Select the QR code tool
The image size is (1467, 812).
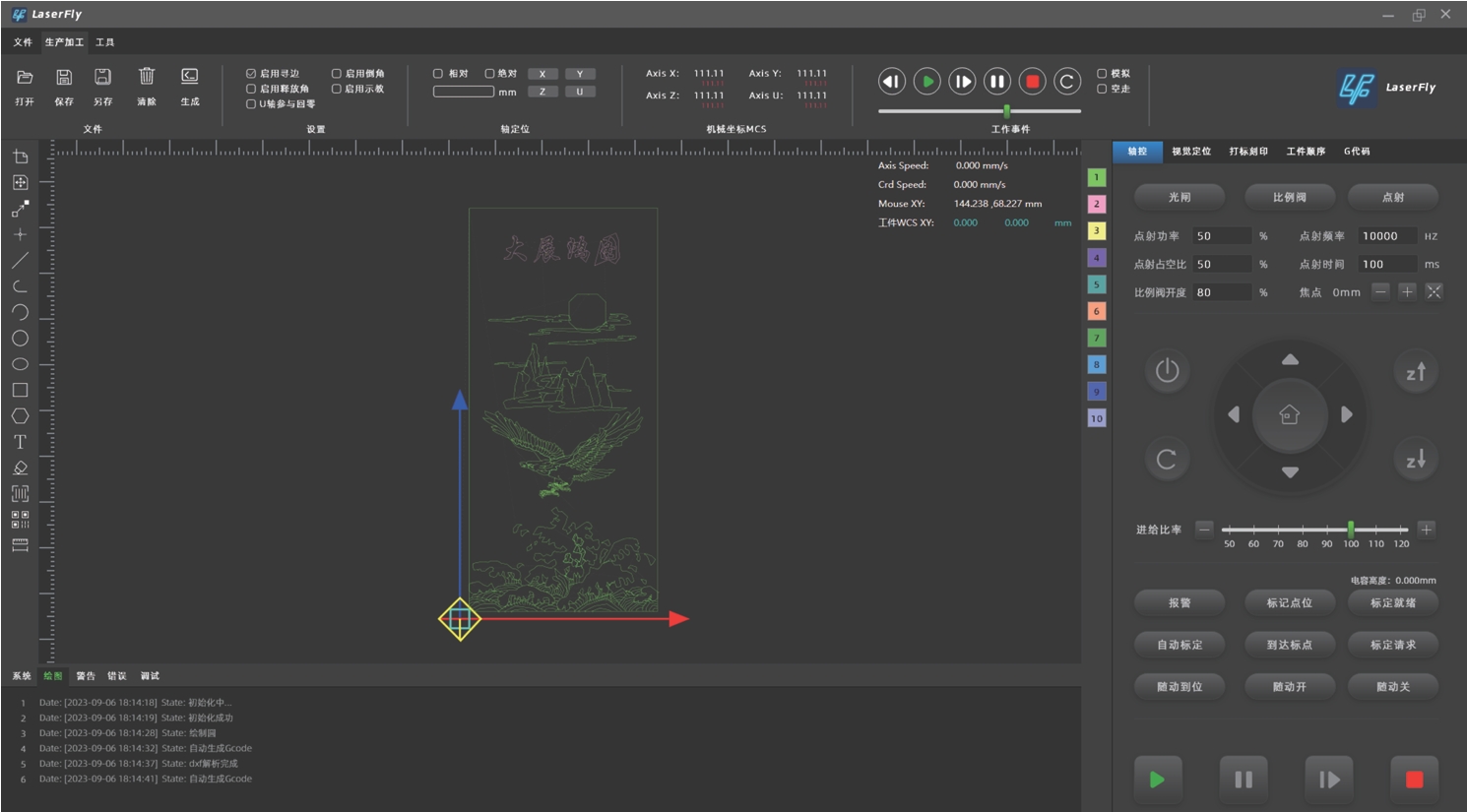point(20,519)
